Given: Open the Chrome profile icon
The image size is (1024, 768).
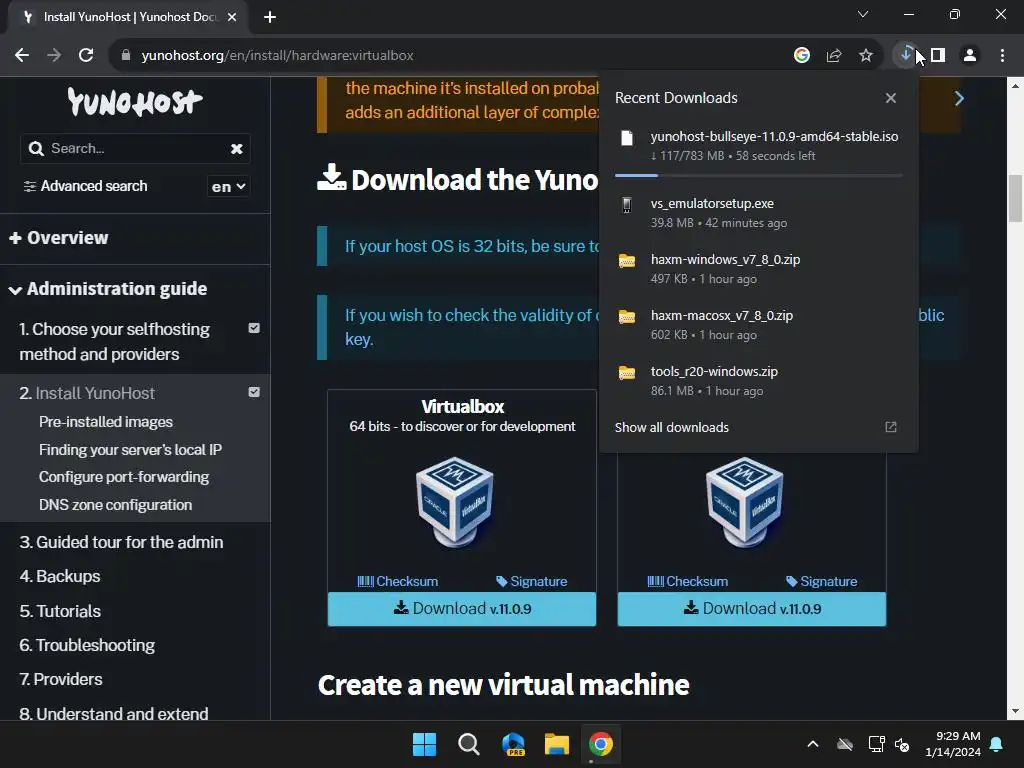Looking at the screenshot, I should pos(970,56).
